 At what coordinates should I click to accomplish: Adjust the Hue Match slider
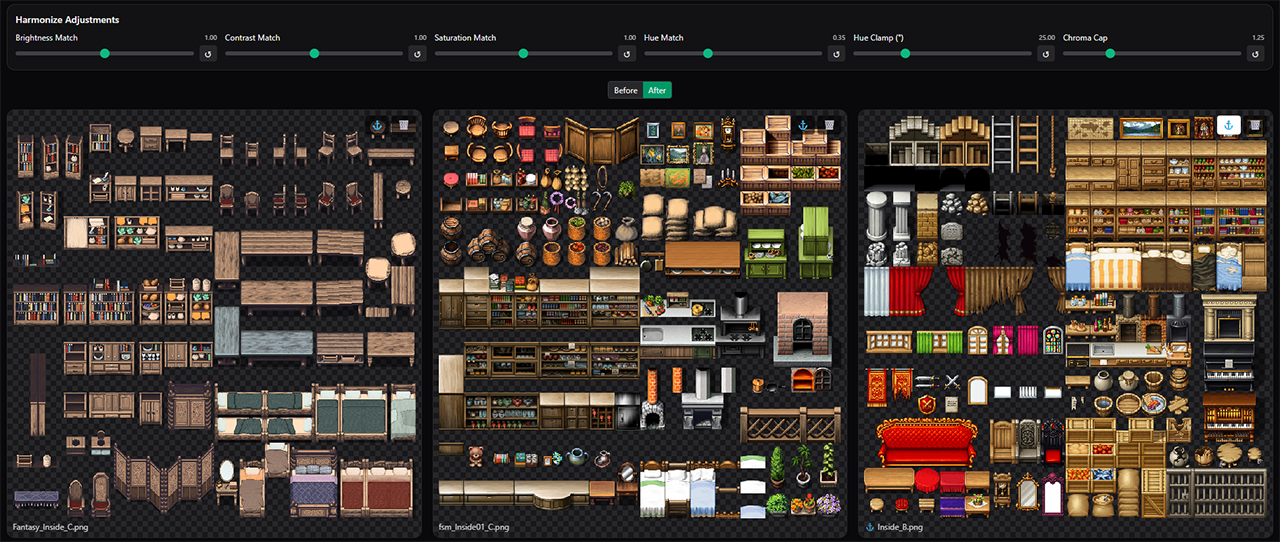733,54
